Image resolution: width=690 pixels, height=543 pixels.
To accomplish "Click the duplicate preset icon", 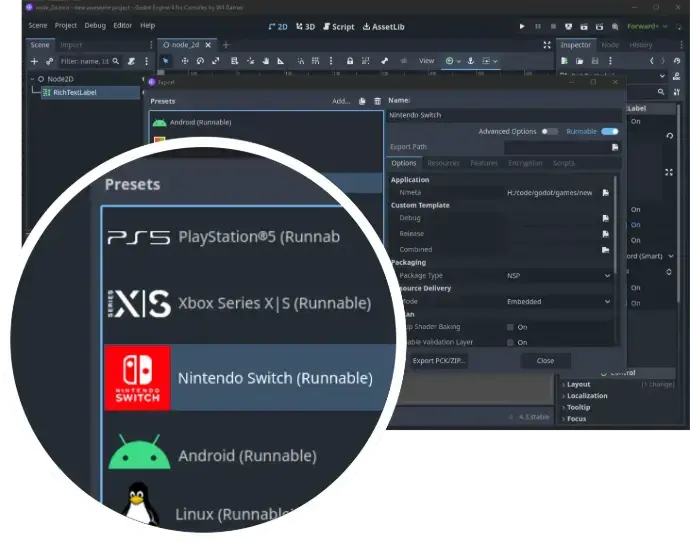I will (x=362, y=101).
